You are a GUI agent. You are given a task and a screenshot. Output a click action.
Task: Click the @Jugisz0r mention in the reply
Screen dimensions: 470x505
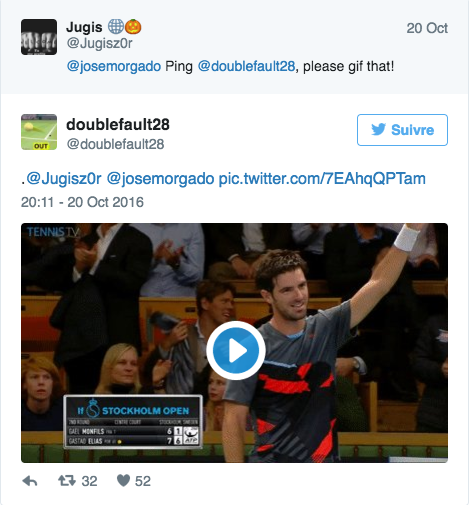[x=63, y=179]
